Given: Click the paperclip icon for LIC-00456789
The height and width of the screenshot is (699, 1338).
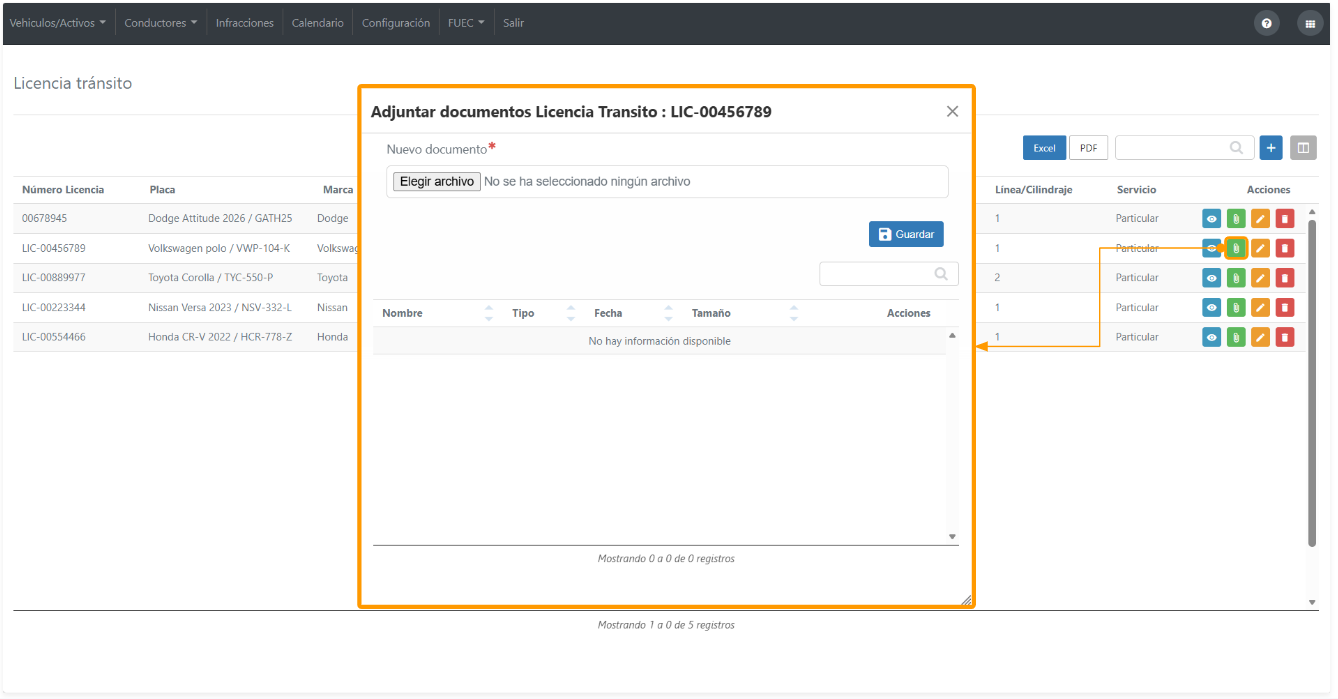Looking at the screenshot, I should pyautogui.click(x=1236, y=248).
